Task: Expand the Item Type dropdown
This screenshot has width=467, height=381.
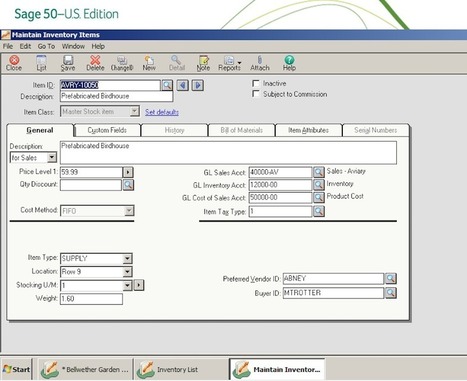Action: [x=127, y=259]
